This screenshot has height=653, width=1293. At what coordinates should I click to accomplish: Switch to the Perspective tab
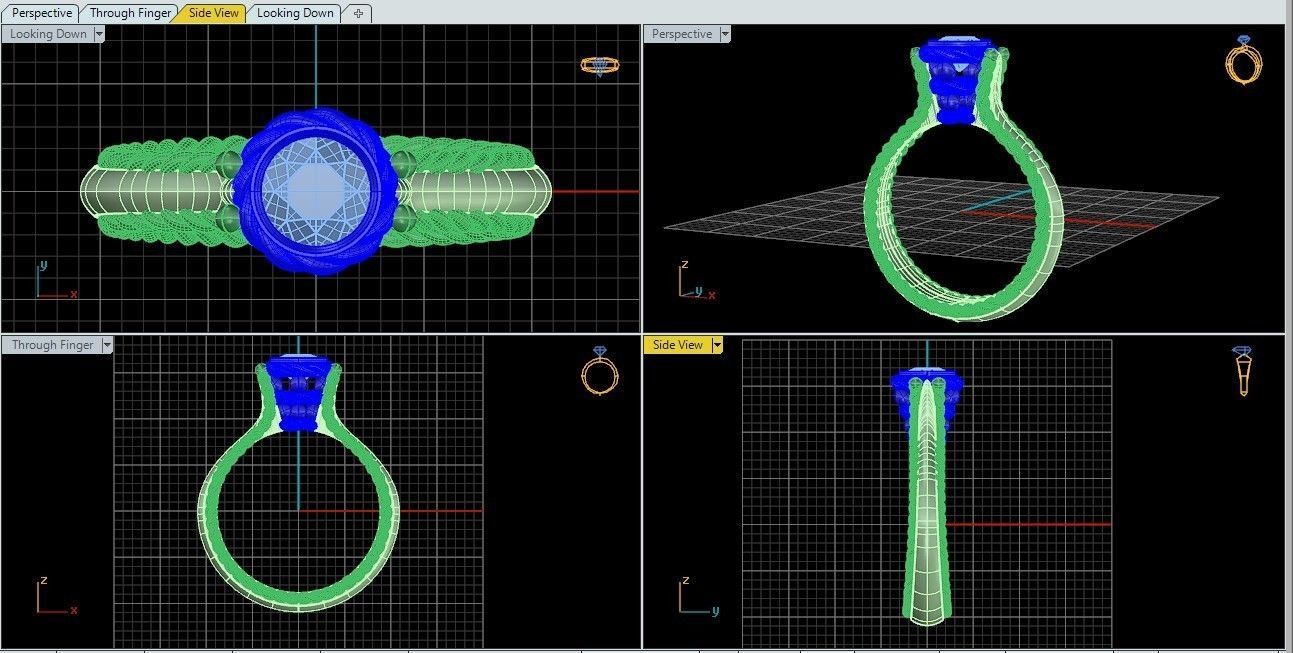(40, 12)
